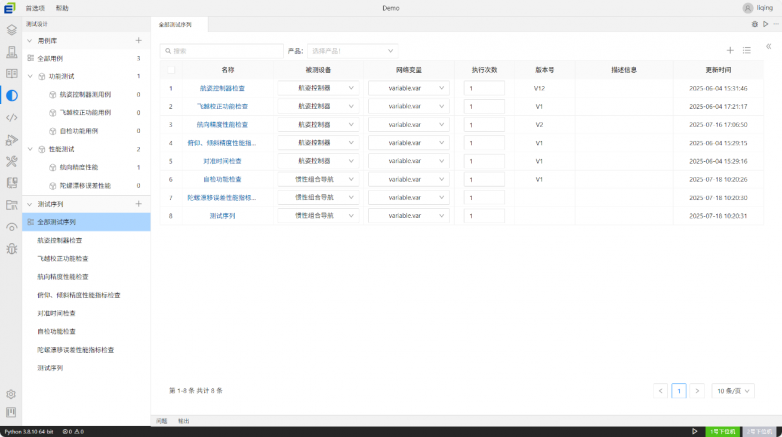Open the device station icon in sidebar
The image size is (782, 437).
[11, 52]
